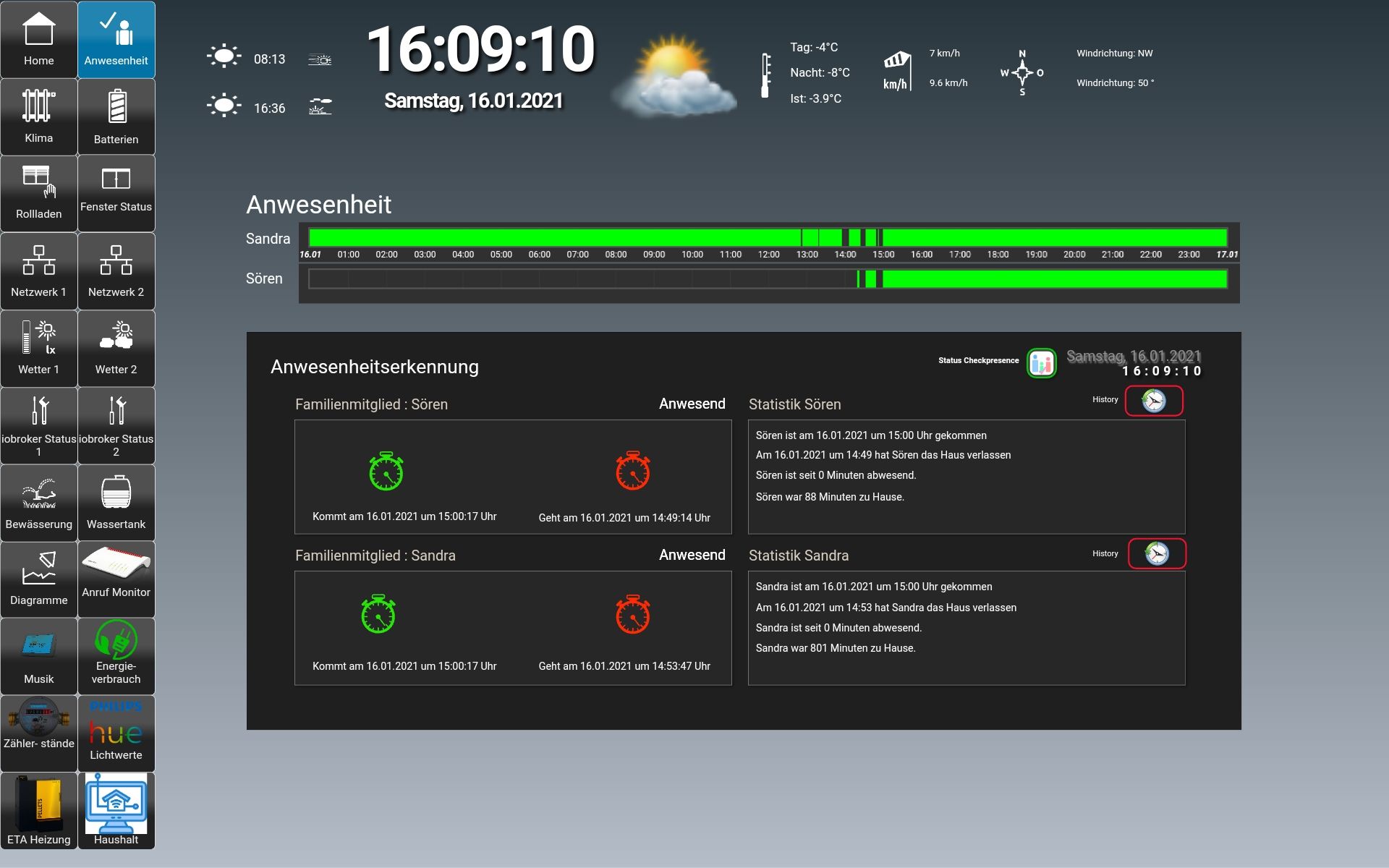Select the Rollladen shutter tile

(x=38, y=193)
